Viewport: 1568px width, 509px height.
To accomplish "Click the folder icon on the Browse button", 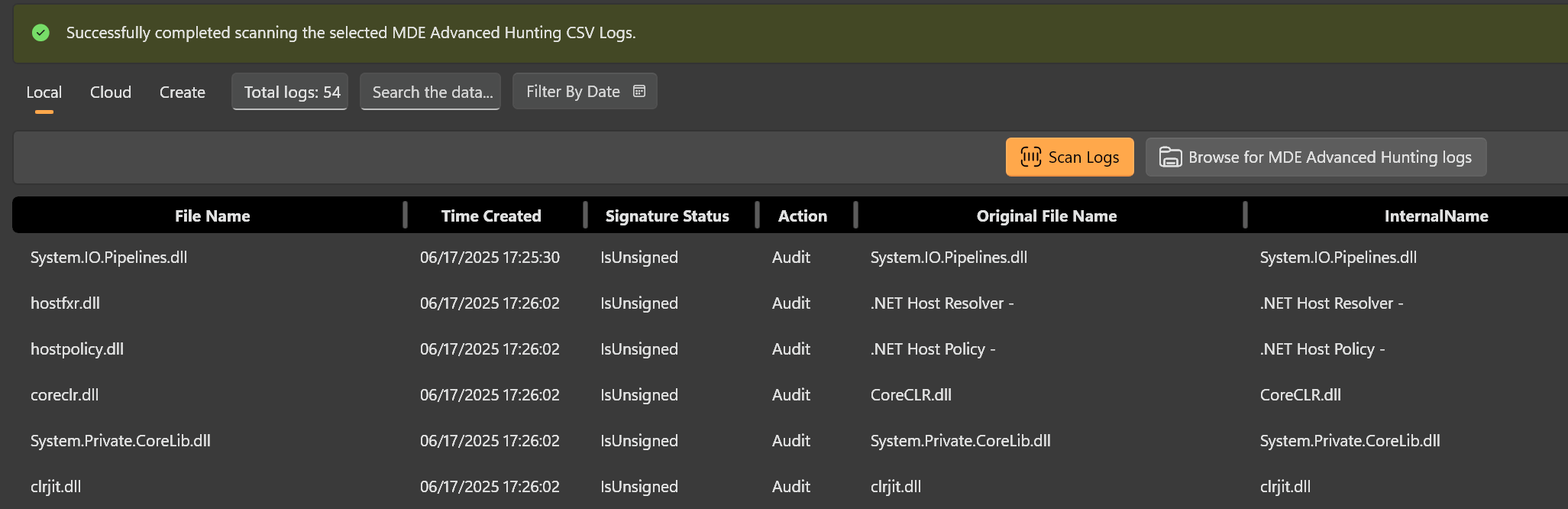I will tap(1170, 157).
